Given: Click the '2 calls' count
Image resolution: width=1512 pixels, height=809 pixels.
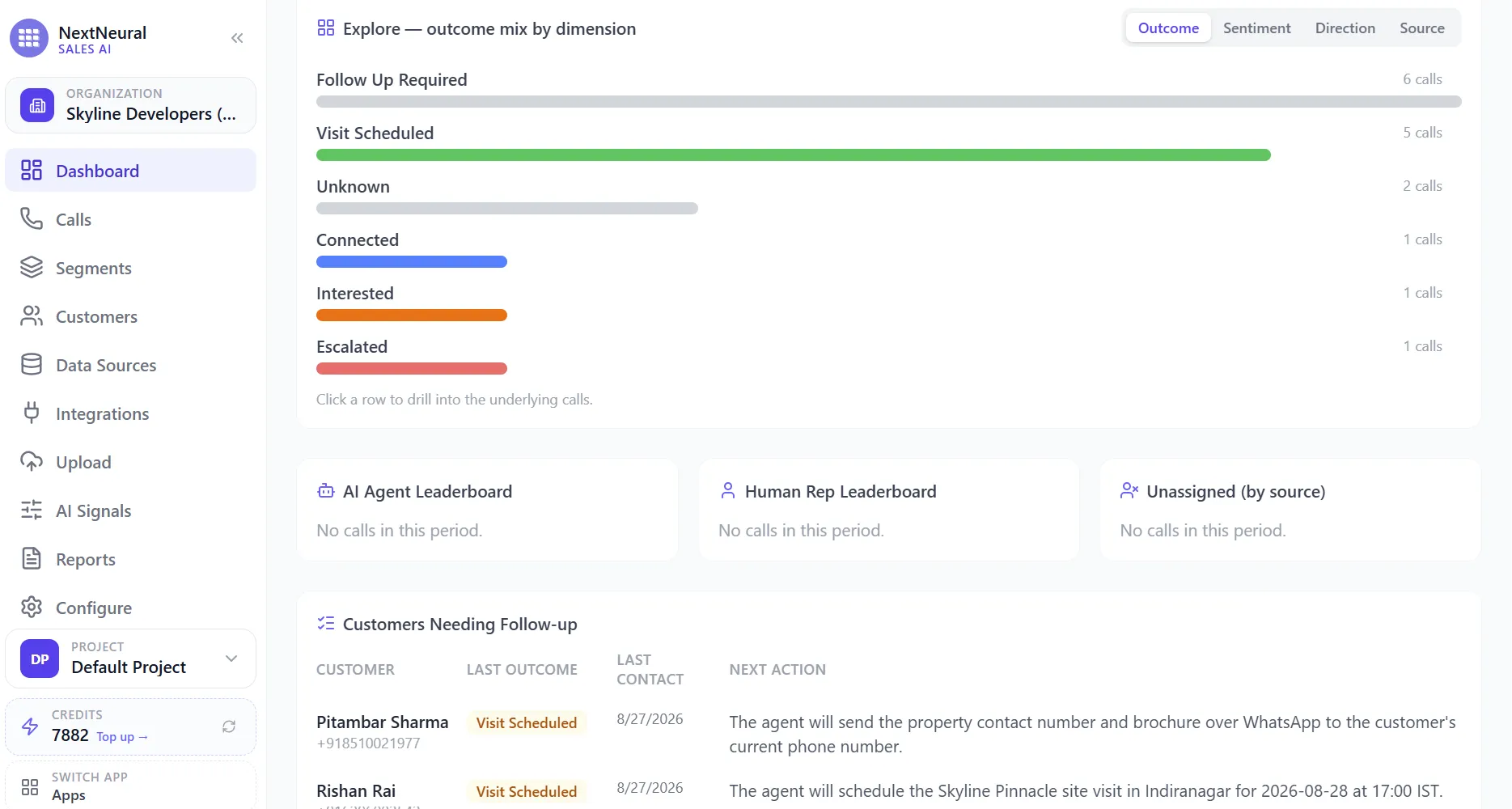Looking at the screenshot, I should pos(1422,185).
